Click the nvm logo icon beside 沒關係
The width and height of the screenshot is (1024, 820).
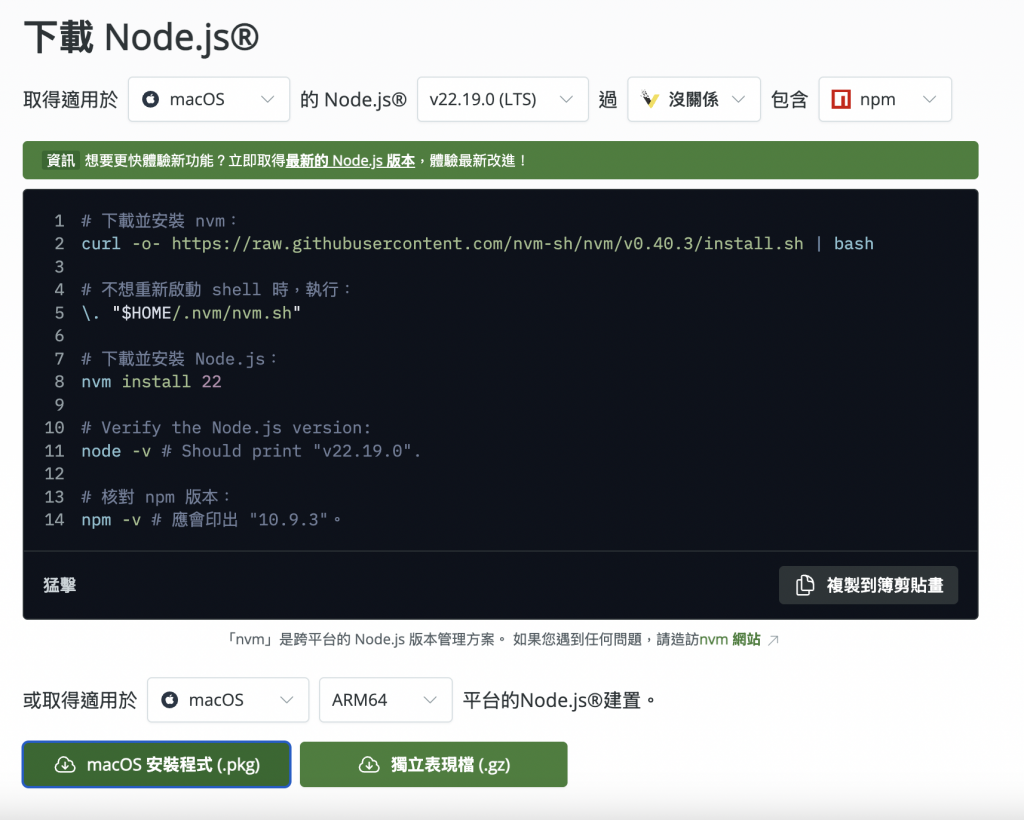650,99
